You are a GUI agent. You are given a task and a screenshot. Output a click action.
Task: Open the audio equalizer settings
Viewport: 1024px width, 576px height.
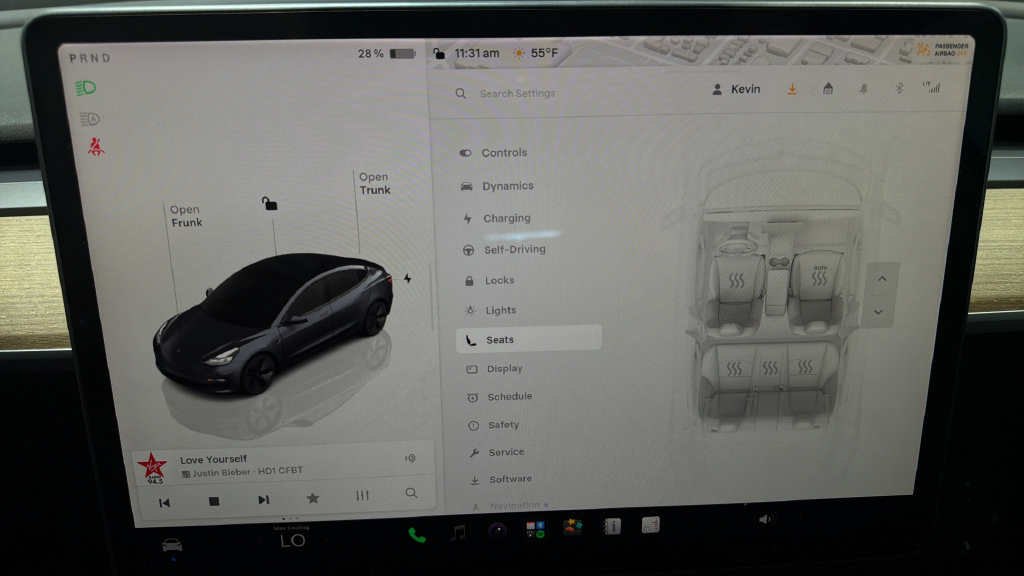coord(362,496)
